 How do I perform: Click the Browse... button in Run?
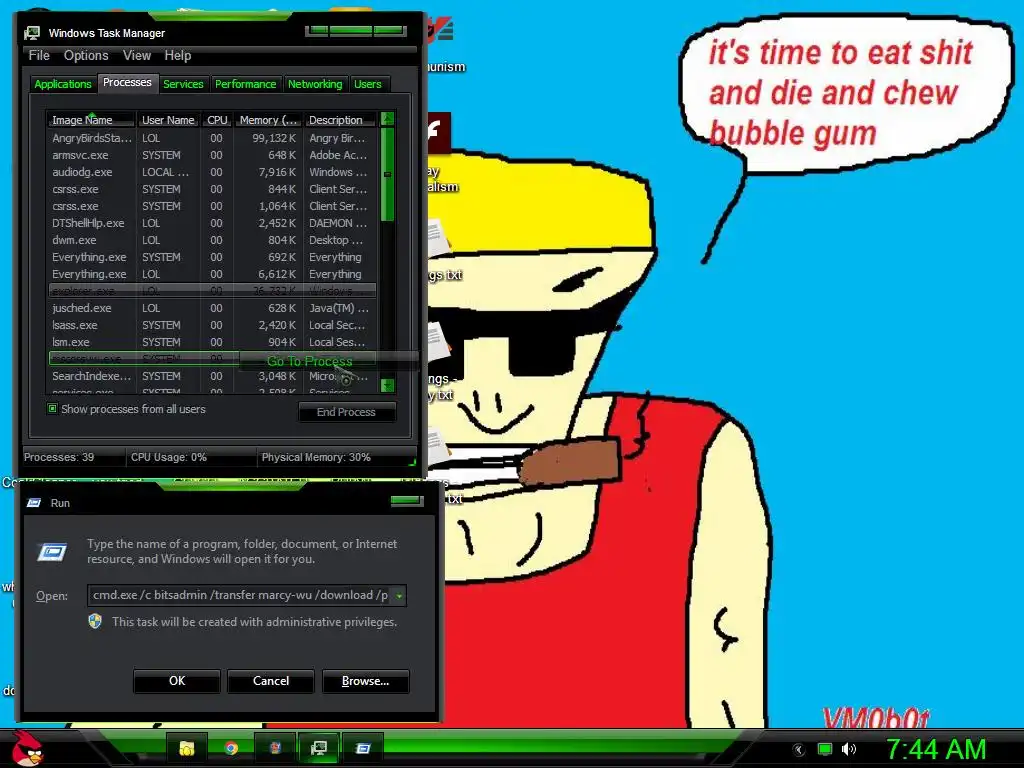[366, 681]
